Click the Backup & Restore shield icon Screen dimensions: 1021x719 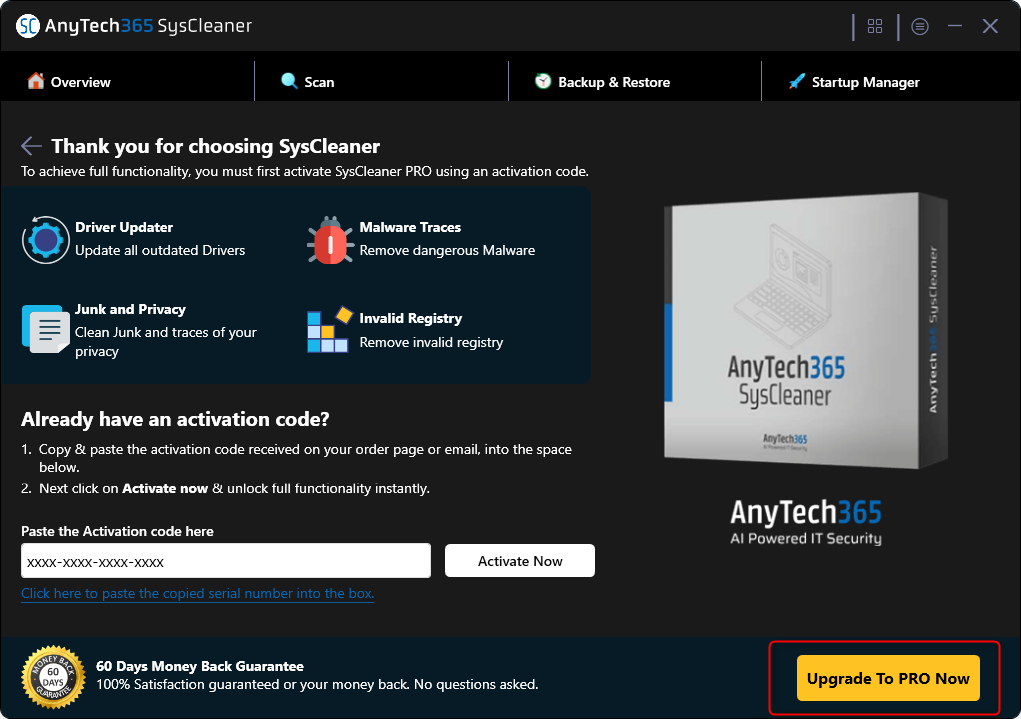click(542, 81)
